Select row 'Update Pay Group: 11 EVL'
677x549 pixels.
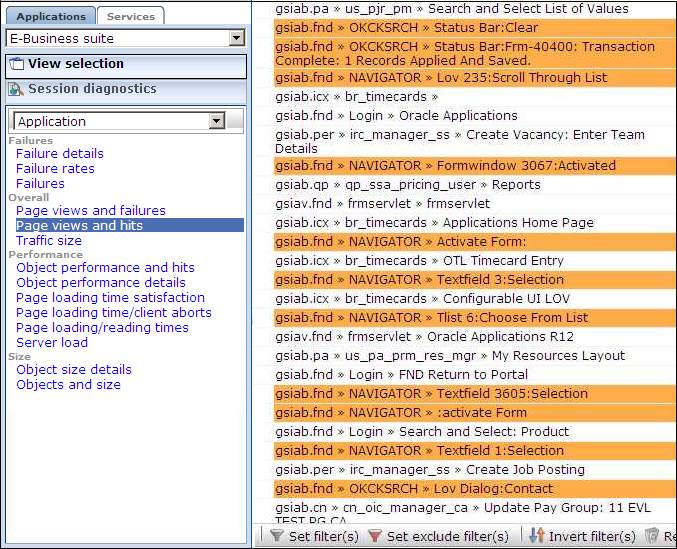tap(475, 512)
